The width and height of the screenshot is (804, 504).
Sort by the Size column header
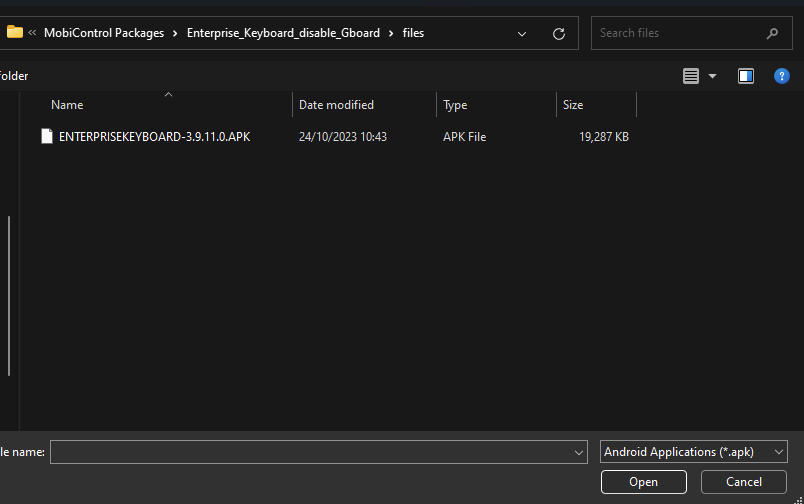pyautogui.click(x=573, y=105)
